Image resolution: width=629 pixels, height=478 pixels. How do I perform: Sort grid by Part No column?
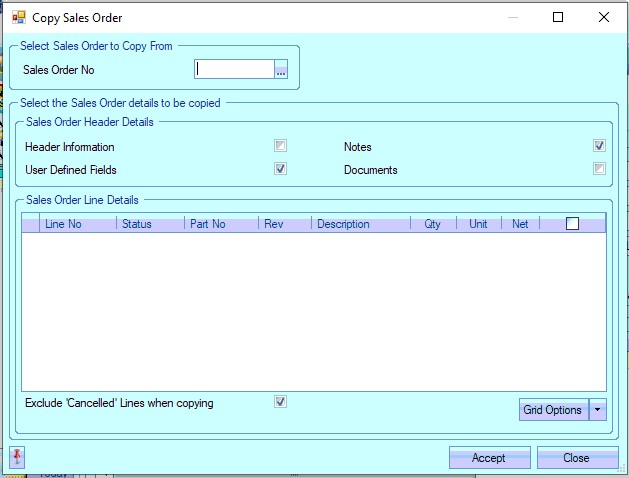pos(207,224)
